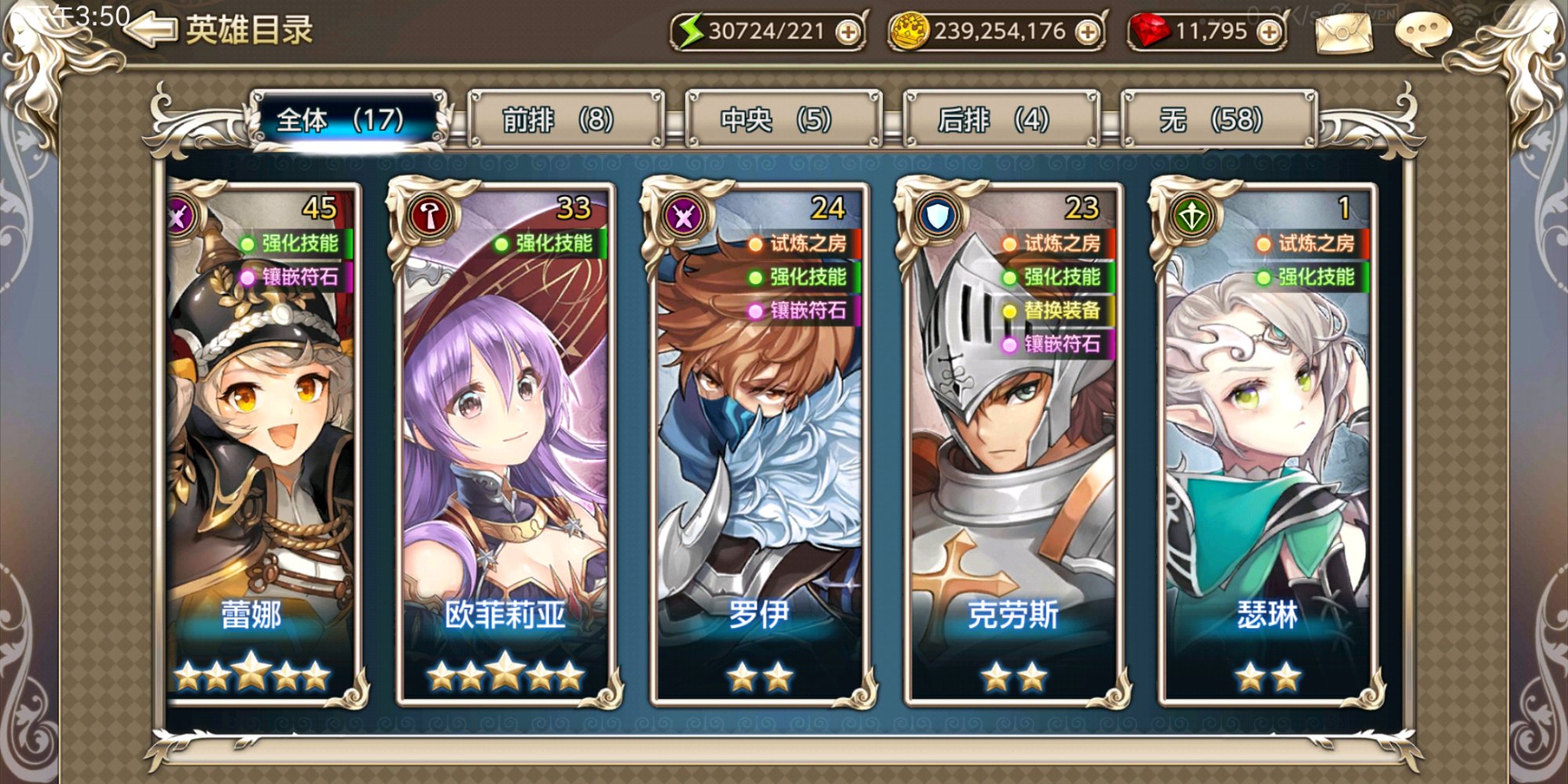Add stamina with the plus next to 30724/221
Image resolution: width=1568 pixels, height=784 pixels.
848,32
